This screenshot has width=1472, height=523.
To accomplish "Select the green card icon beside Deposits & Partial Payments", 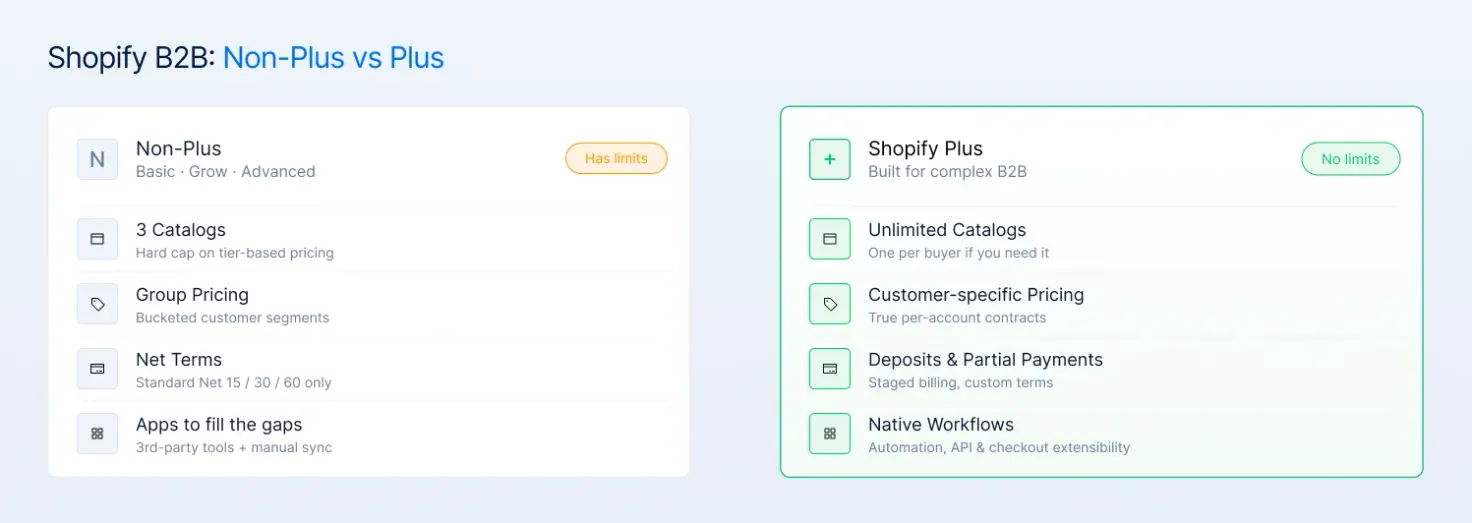I will click(829, 369).
